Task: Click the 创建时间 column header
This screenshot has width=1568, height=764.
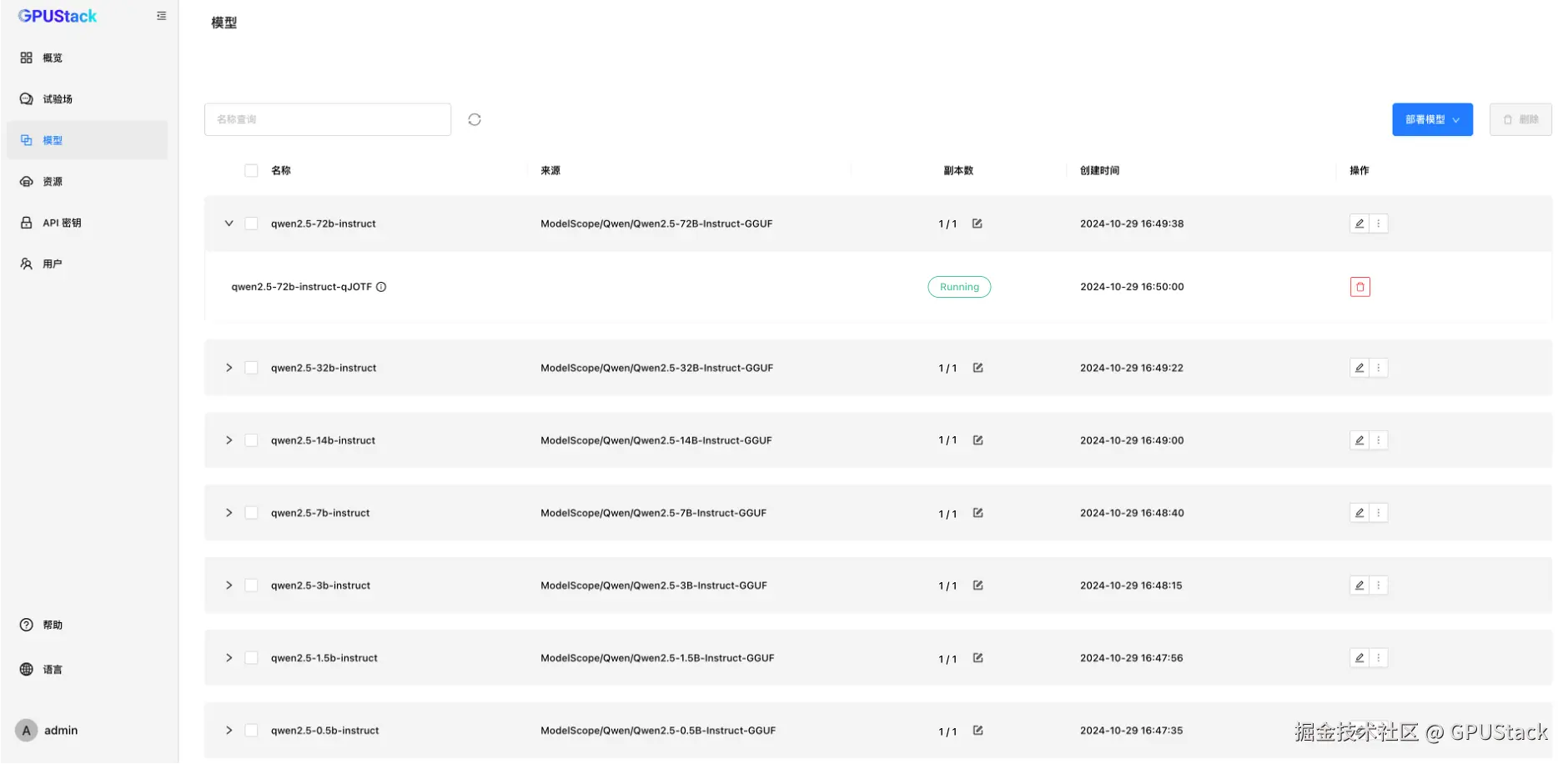Action: coord(1099,170)
